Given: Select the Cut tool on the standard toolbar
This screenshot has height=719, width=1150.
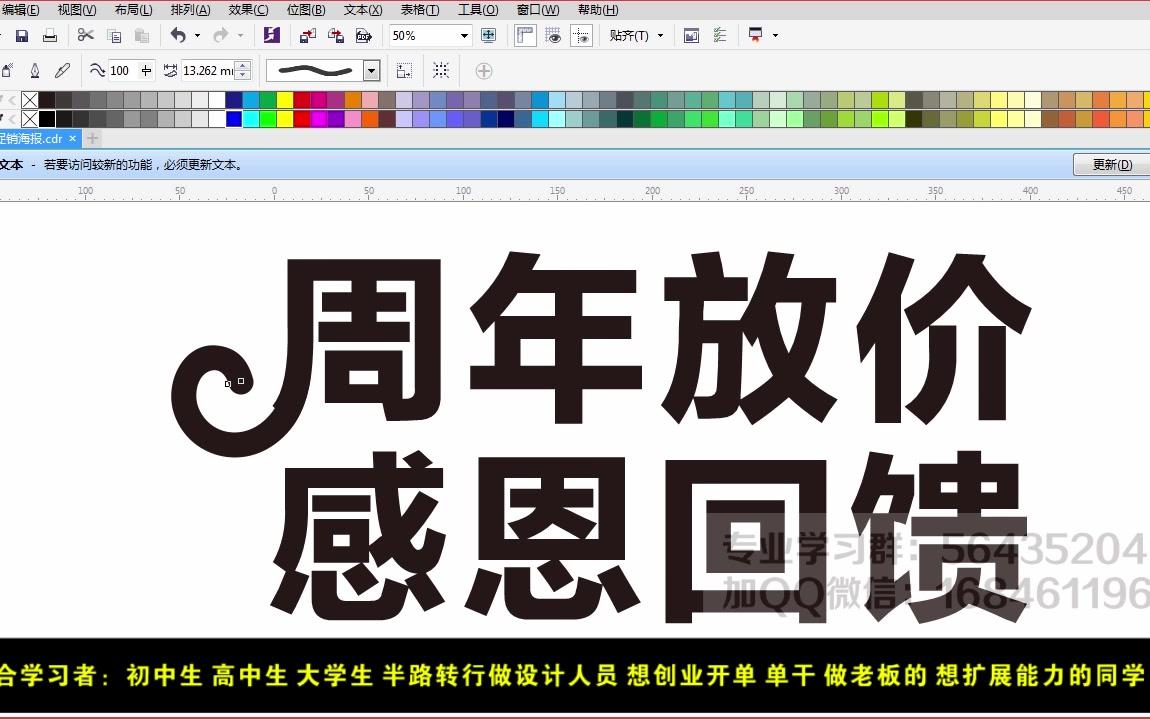Looking at the screenshot, I should tap(86, 35).
